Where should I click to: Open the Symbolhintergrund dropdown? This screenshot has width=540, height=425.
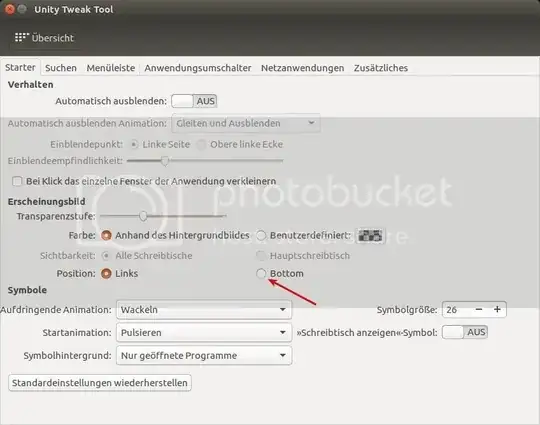click(x=204, y=355)
